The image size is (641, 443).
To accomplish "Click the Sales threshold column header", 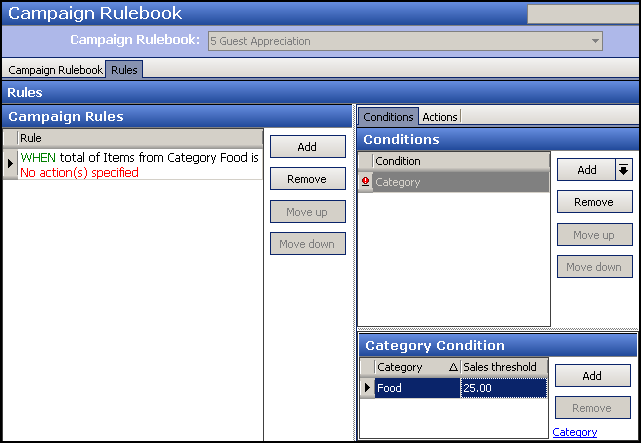I will [504, 367].
